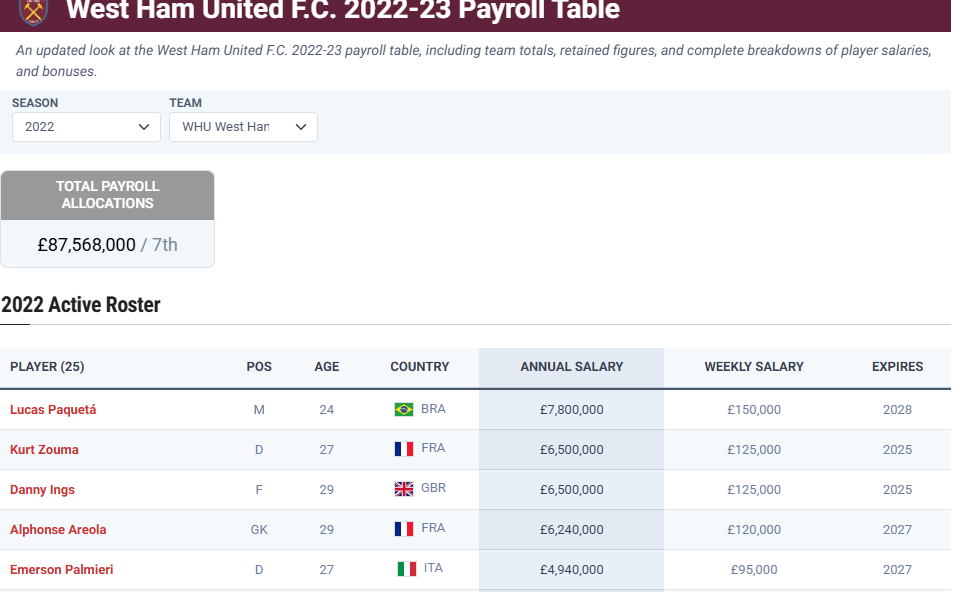Click BRA country code text

[x=433, y=409]
